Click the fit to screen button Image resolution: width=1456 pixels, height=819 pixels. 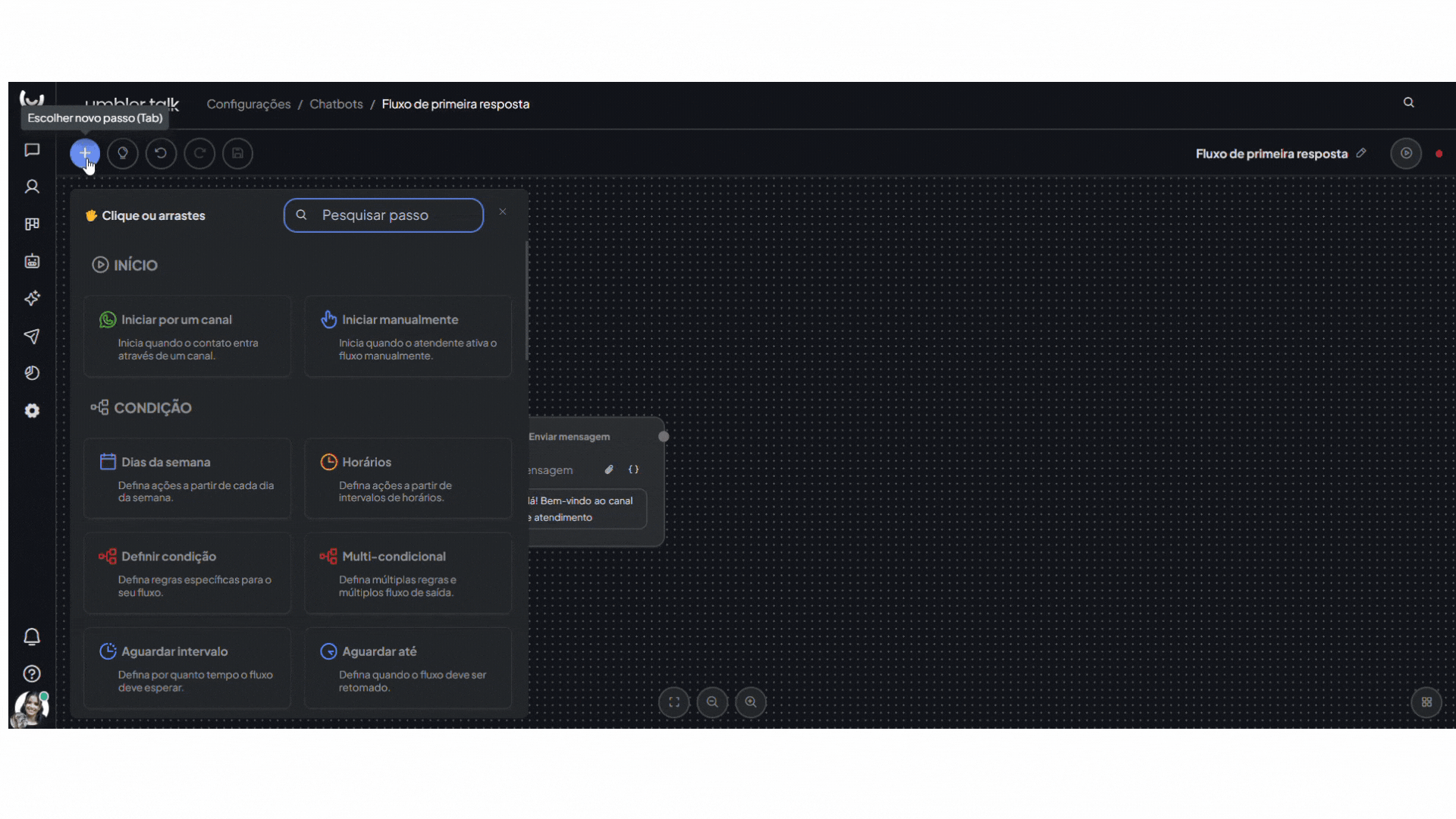[x=673, y=702]
